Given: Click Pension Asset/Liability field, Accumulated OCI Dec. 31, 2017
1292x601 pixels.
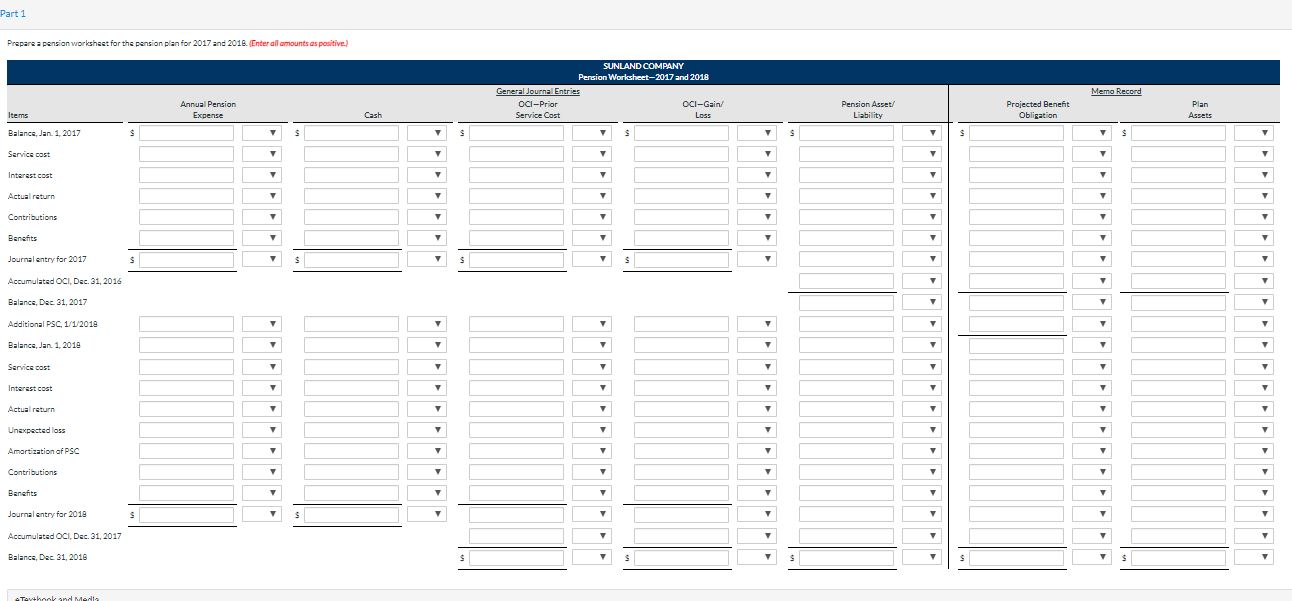Looking at the screenshot, I should click(x=846, y=536).
